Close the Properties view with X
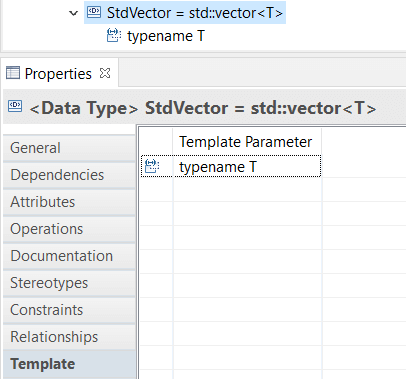406x379 pixels. [105, 73]
